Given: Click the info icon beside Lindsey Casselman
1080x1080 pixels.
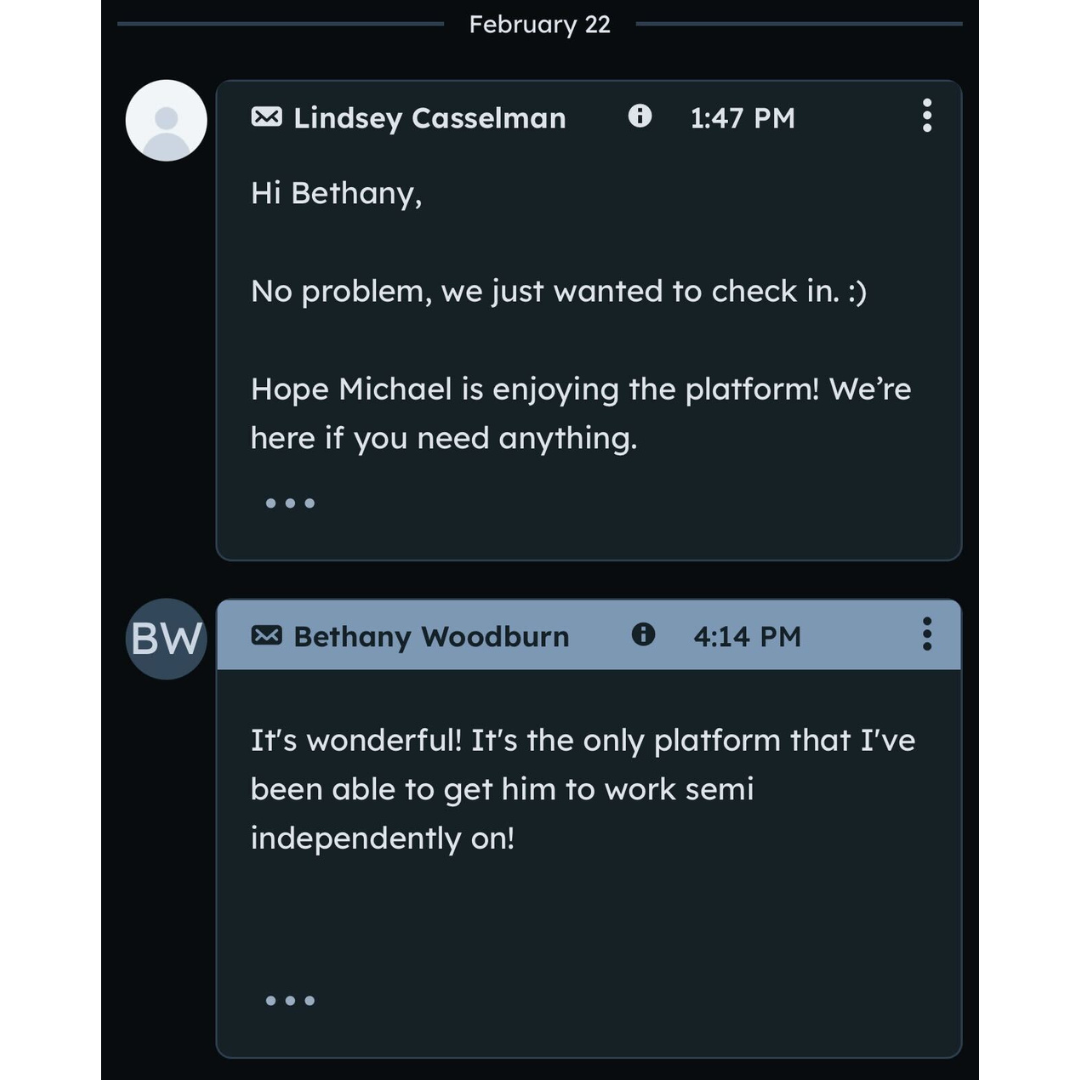Looking at the screenshot, I should [640, 116].
